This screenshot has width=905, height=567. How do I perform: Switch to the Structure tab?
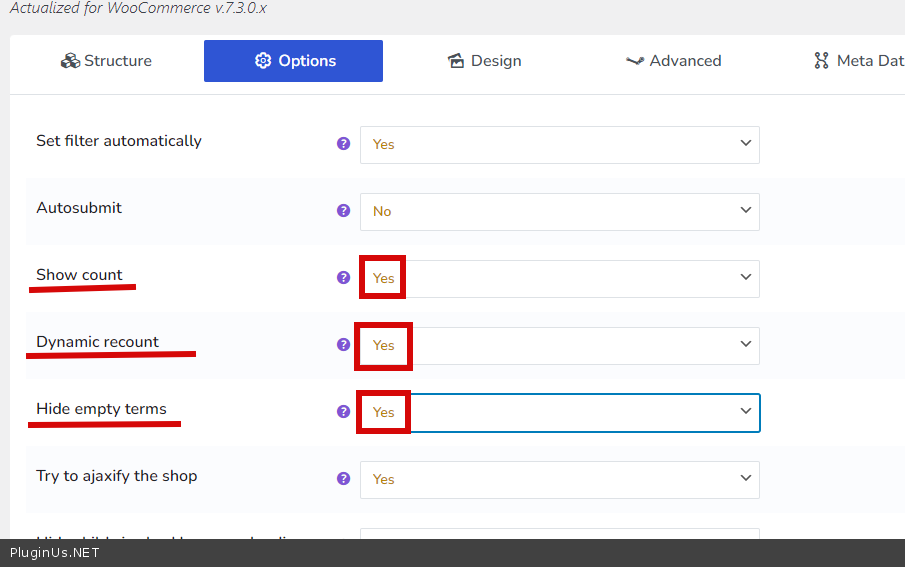point(106,61)
